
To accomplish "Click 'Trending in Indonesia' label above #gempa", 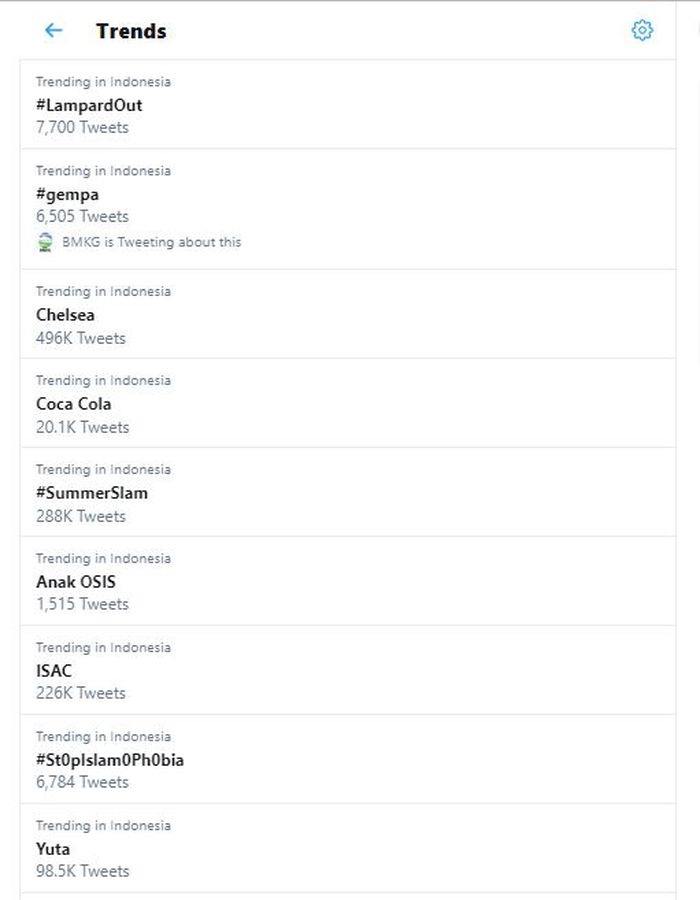I will coord(103,171).
